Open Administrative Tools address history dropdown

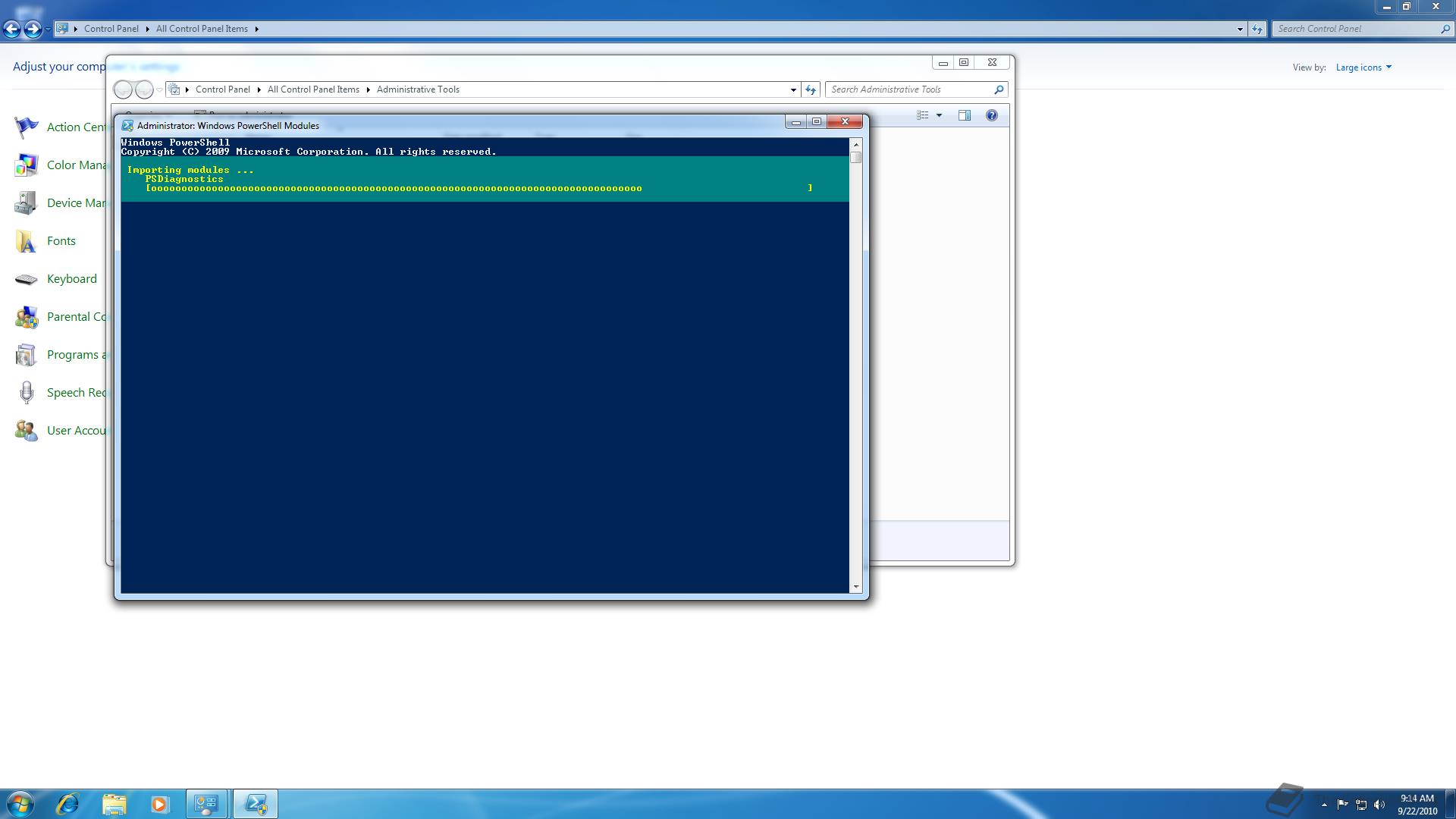pos(793,89)
